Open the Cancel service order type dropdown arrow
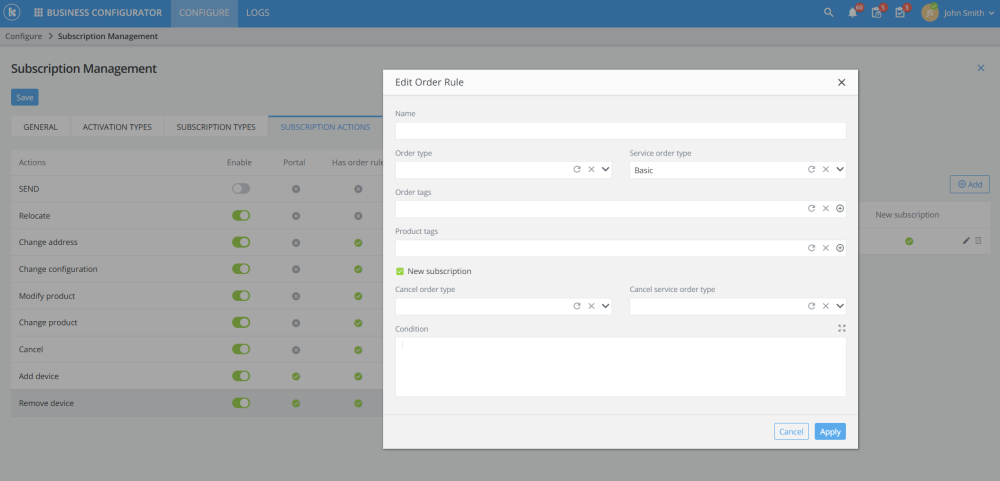1000x481 pixels. click(x=840, y=306)
